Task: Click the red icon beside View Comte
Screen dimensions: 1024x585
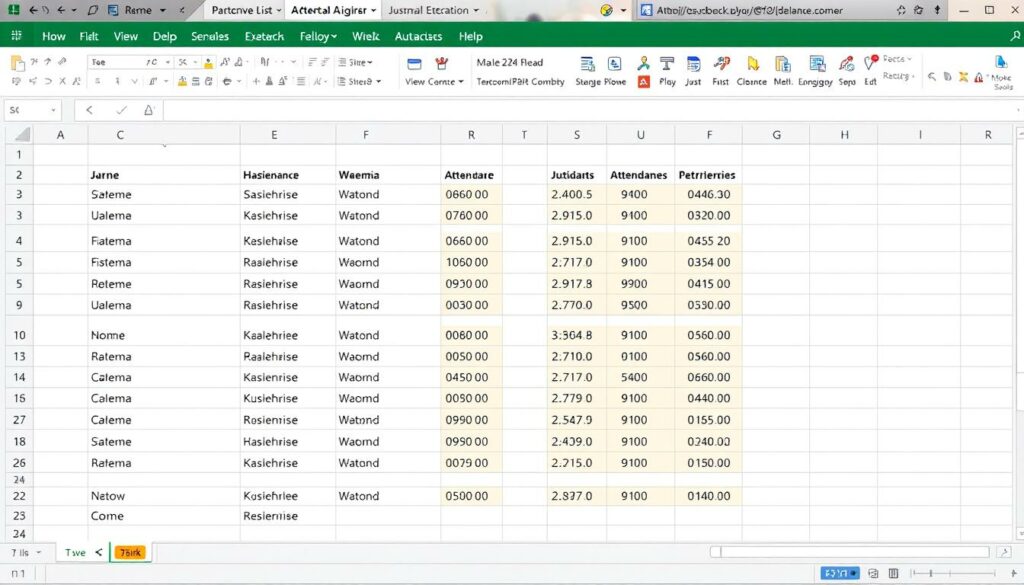Action: pos(442,63)
